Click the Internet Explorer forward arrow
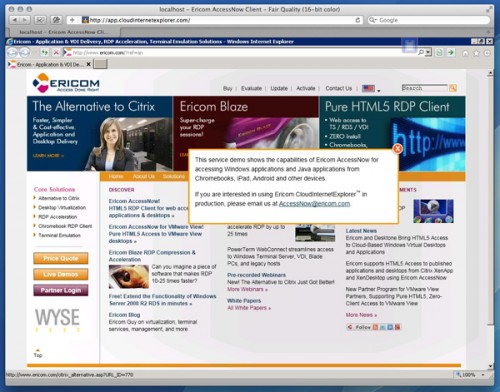 tap(24, 53)
